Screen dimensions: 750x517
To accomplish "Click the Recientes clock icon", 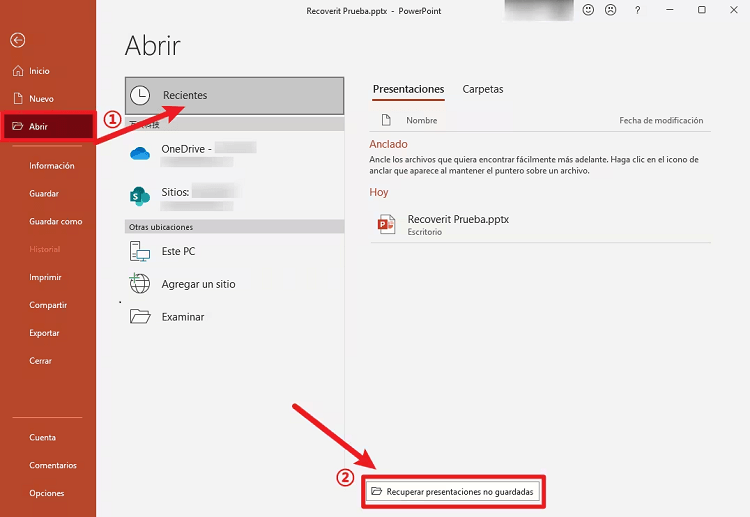I will [140, 95].
